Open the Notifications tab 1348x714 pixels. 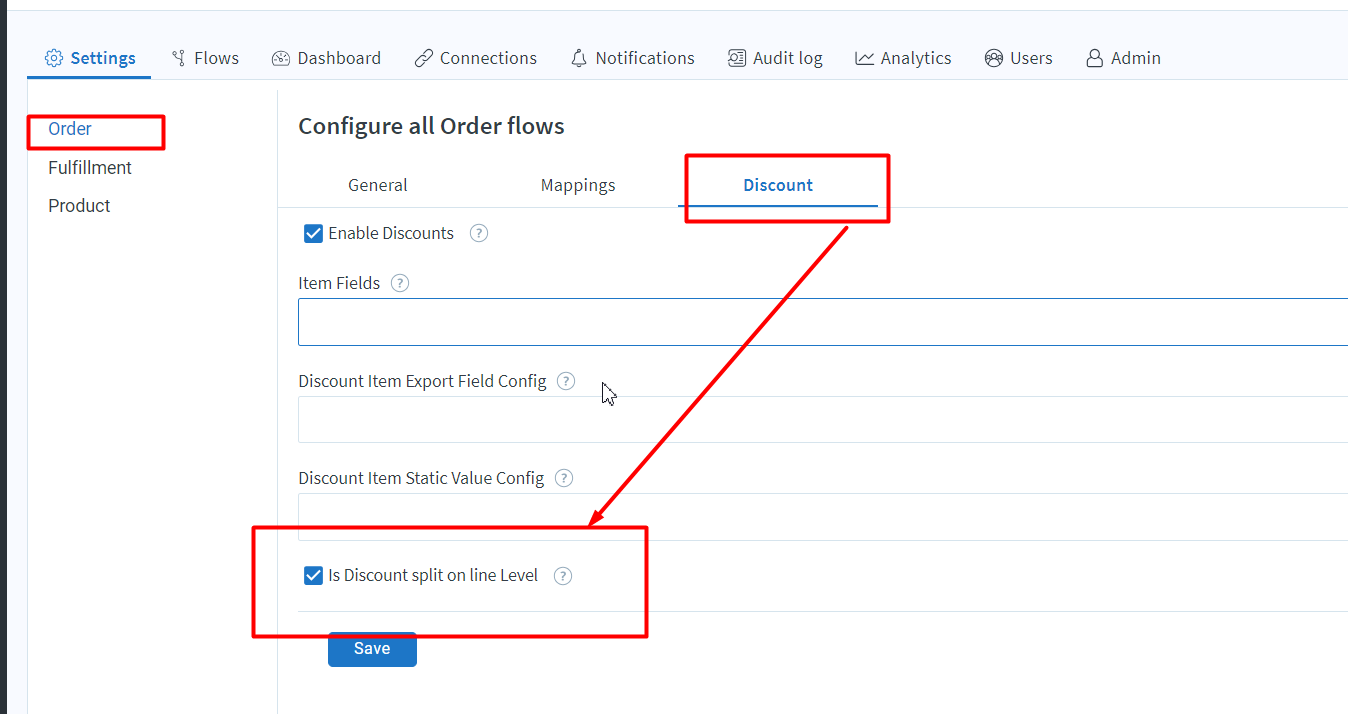click(632, 58)
